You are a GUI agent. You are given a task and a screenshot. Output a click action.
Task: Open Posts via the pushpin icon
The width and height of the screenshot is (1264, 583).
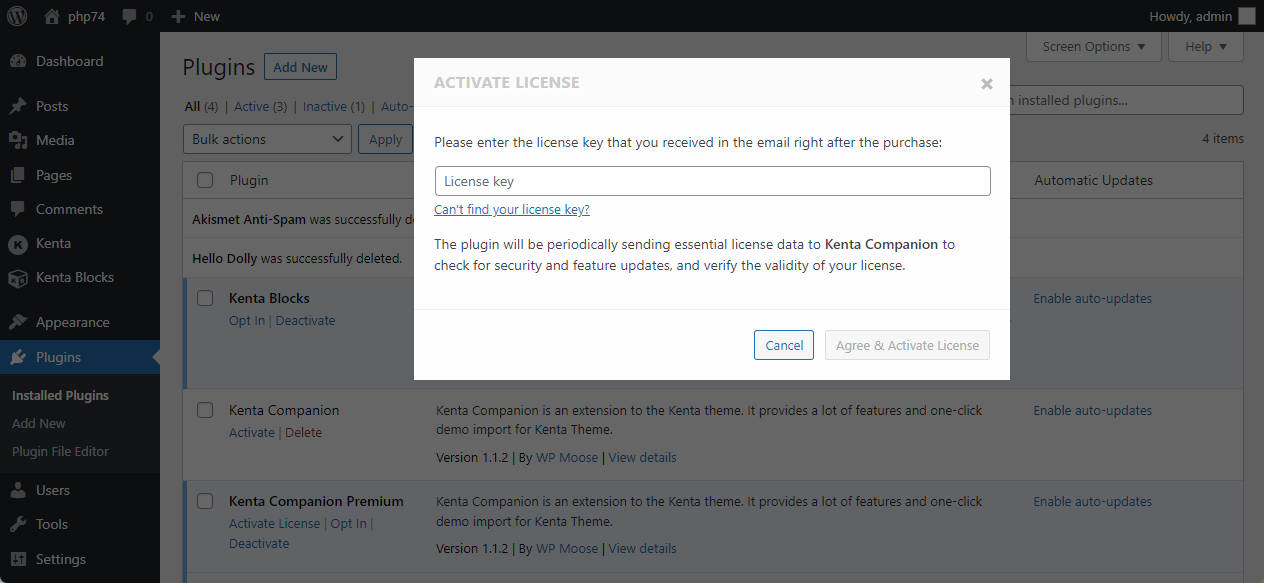(x=18, y=106)
